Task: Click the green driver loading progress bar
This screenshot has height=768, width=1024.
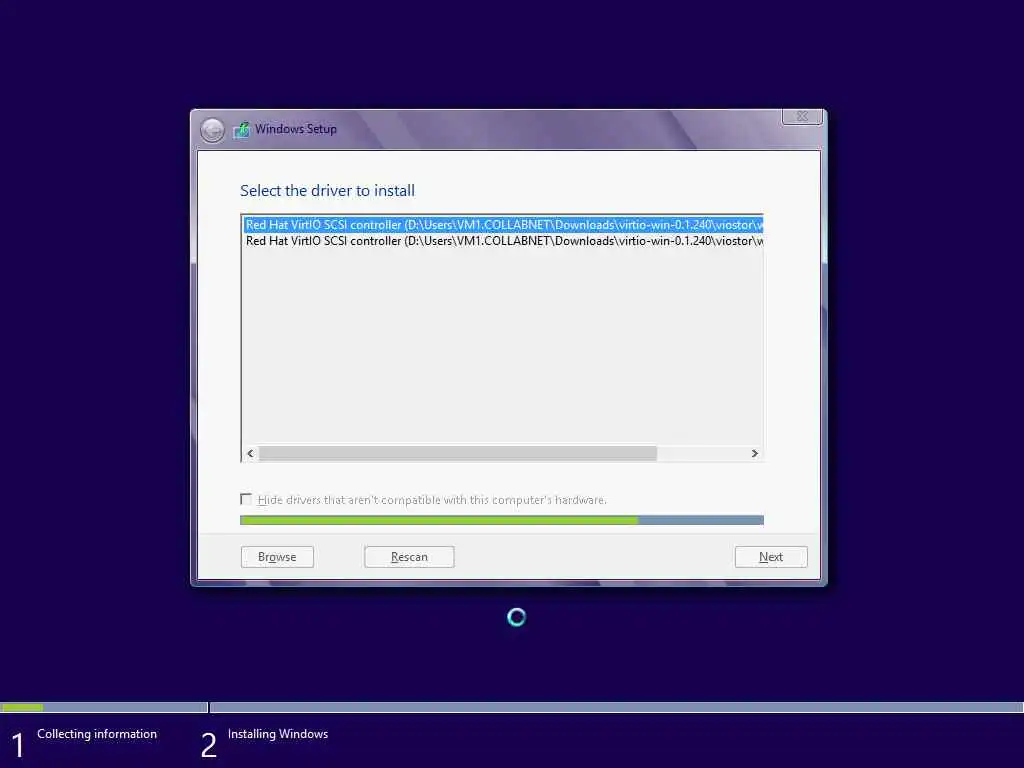Action: (502, 520)
